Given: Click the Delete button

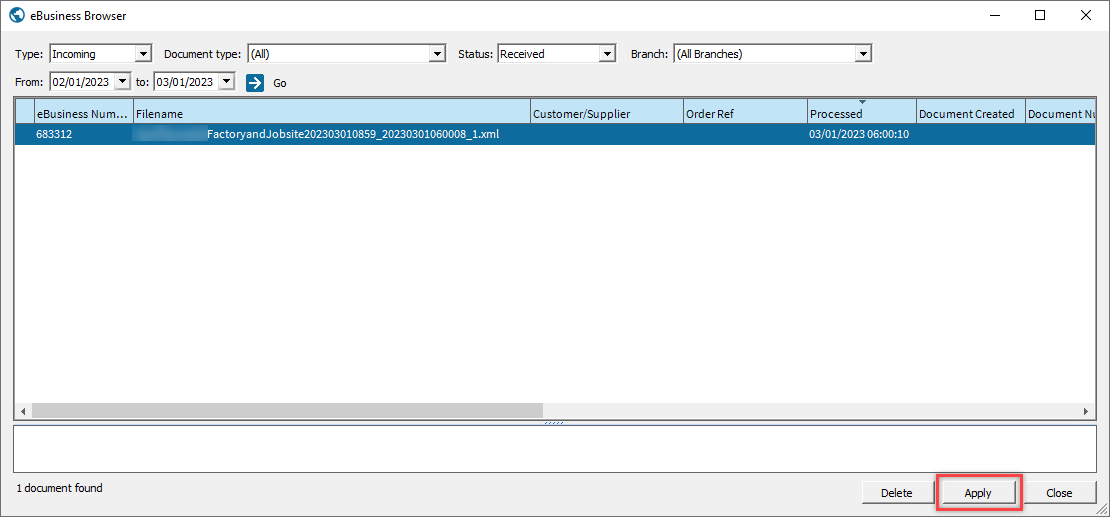Looking at the screenshot, I should click(896, 493).
